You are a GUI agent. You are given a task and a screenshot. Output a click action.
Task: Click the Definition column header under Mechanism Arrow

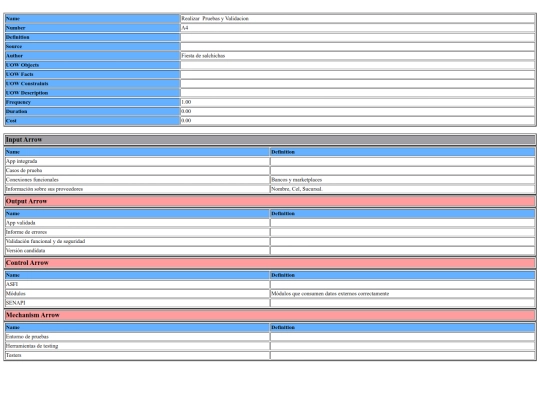(x=403, y=328)
